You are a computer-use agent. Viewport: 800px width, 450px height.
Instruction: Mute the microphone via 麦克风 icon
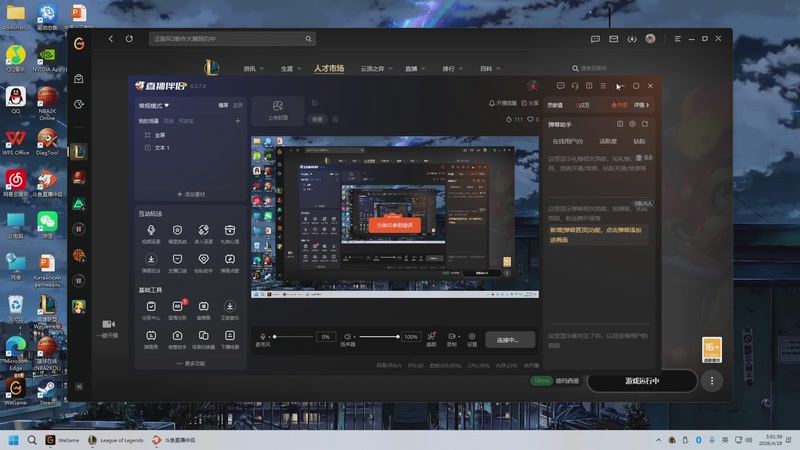point(263,337)
